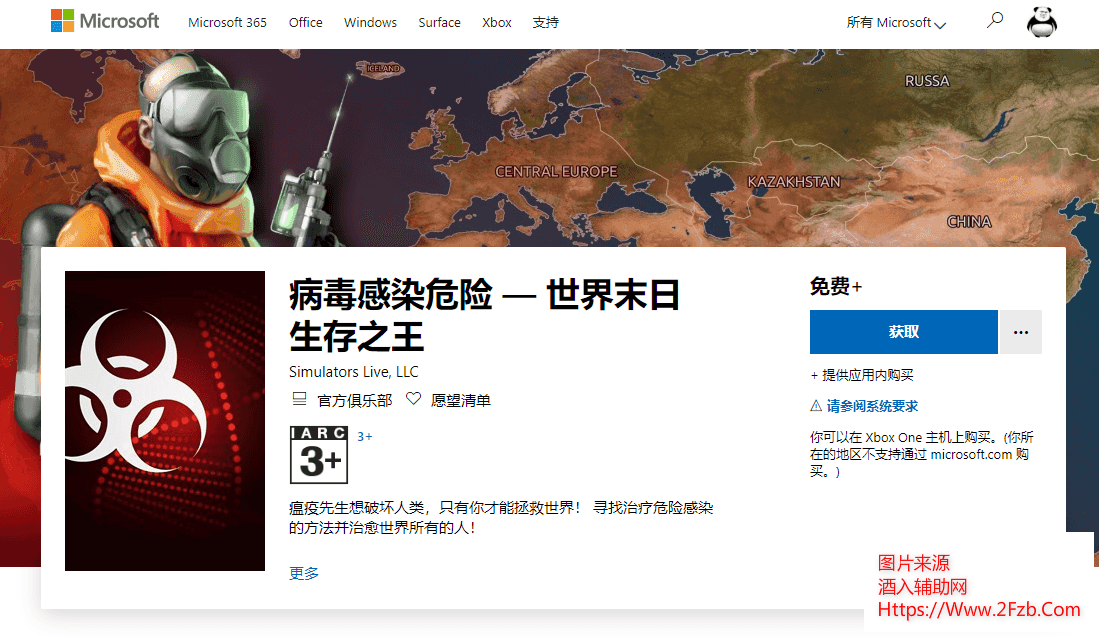
Task: Open the Microsoft 365 menu item
Action: (x=227, y=22)
